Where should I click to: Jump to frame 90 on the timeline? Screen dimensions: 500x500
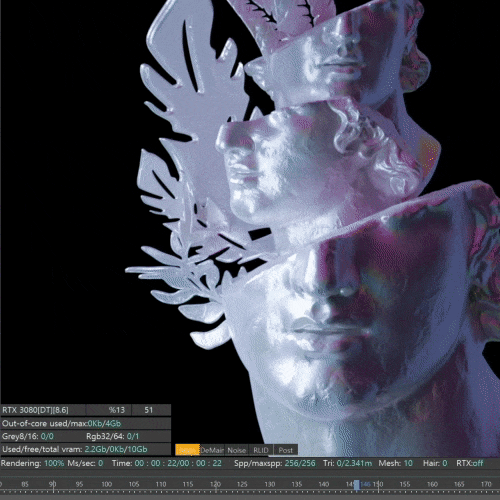pyautogui.click(x=52, y=484)
